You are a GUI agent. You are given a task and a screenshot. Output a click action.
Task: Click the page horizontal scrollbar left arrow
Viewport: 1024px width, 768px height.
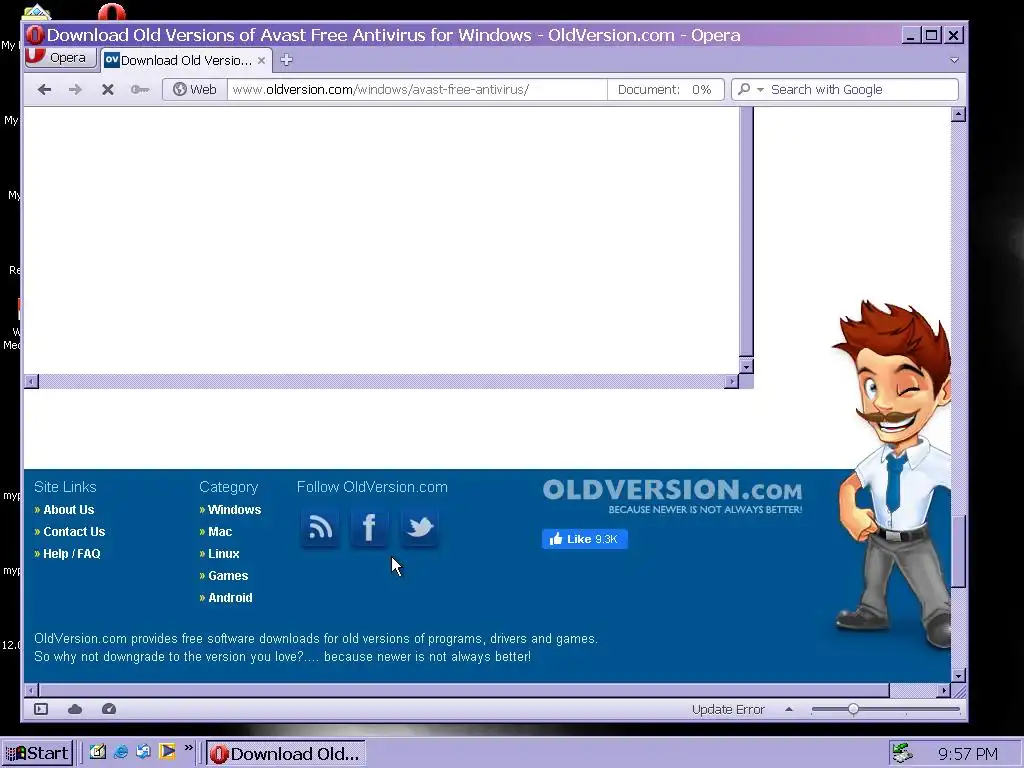(x=31, y=690)
